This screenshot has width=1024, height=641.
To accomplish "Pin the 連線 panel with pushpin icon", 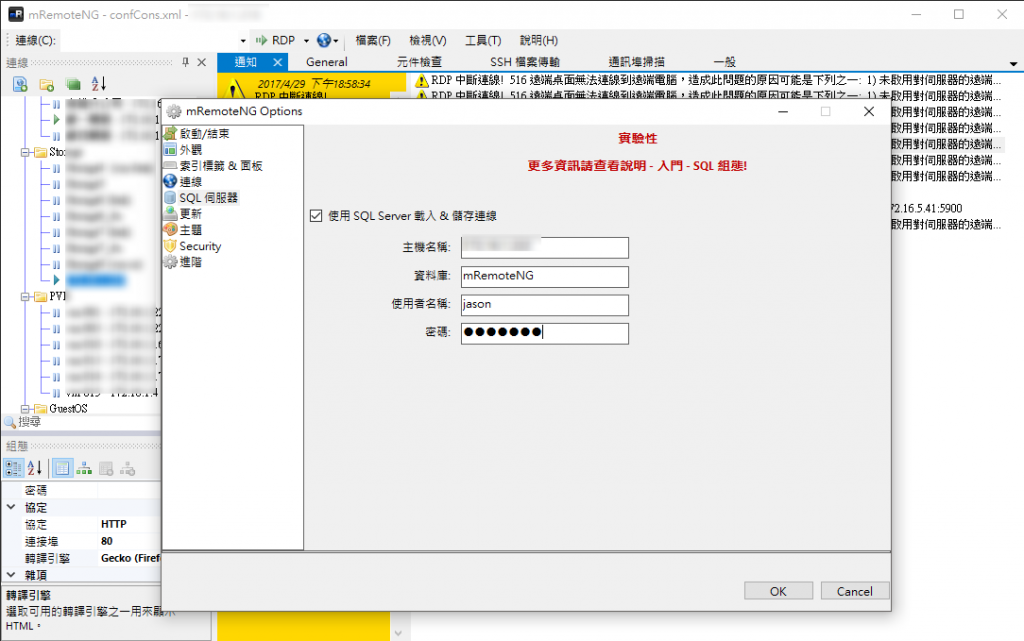I will click(185, 62).
